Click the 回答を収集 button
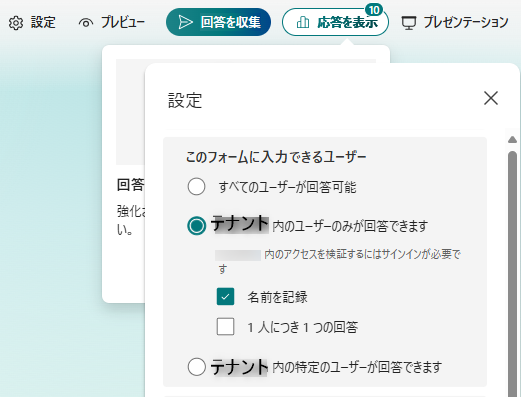 point(218,22)
